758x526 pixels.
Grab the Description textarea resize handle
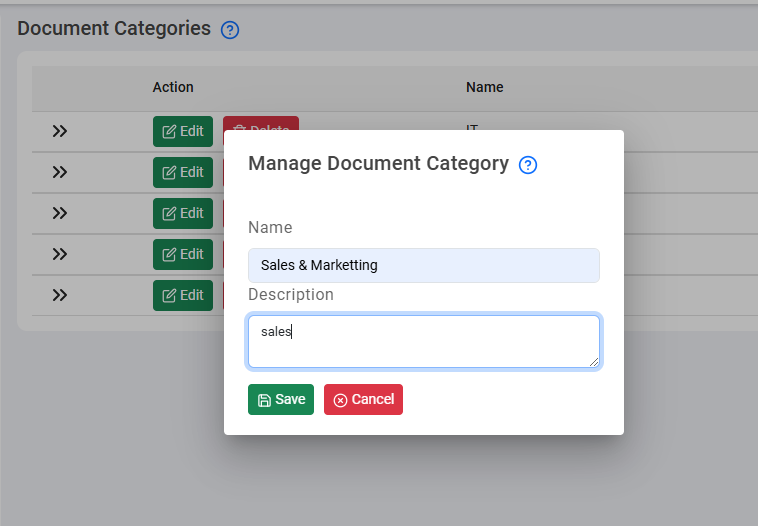[x=594, y=362]
